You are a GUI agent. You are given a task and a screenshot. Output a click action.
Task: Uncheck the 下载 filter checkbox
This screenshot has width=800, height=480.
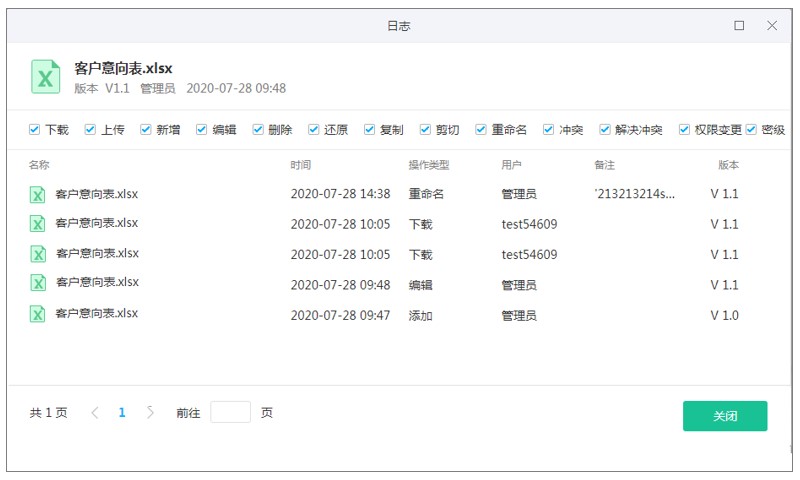click(x=35, y=130)
